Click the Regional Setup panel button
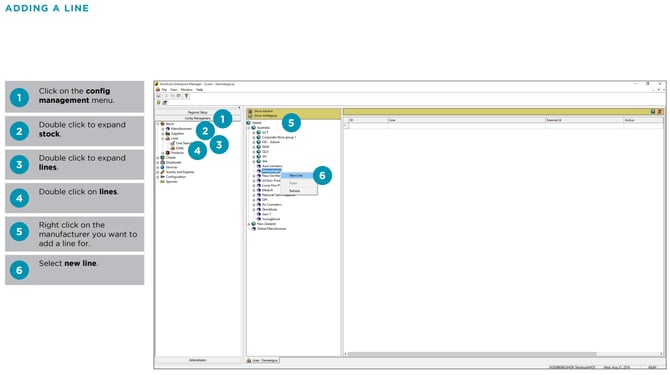Screen dimensions: 670x375 click(197, 112)
